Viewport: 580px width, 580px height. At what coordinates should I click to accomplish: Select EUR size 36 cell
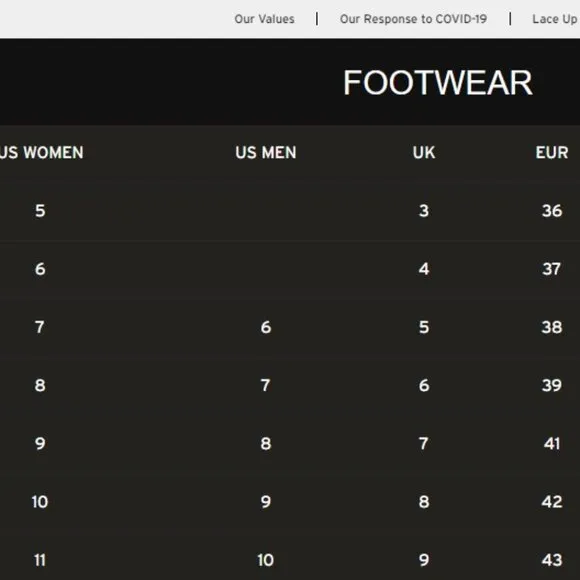552,211
